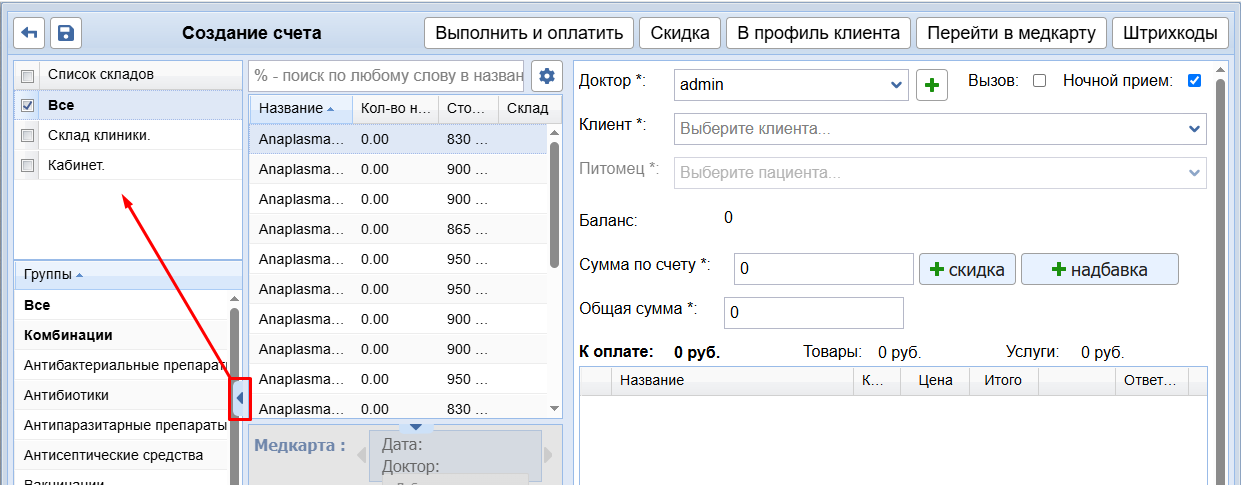This screenshot has width=1241, height=485.
Task: Enable the Вызов checkbox
Action: click(x=1039, y=81)
